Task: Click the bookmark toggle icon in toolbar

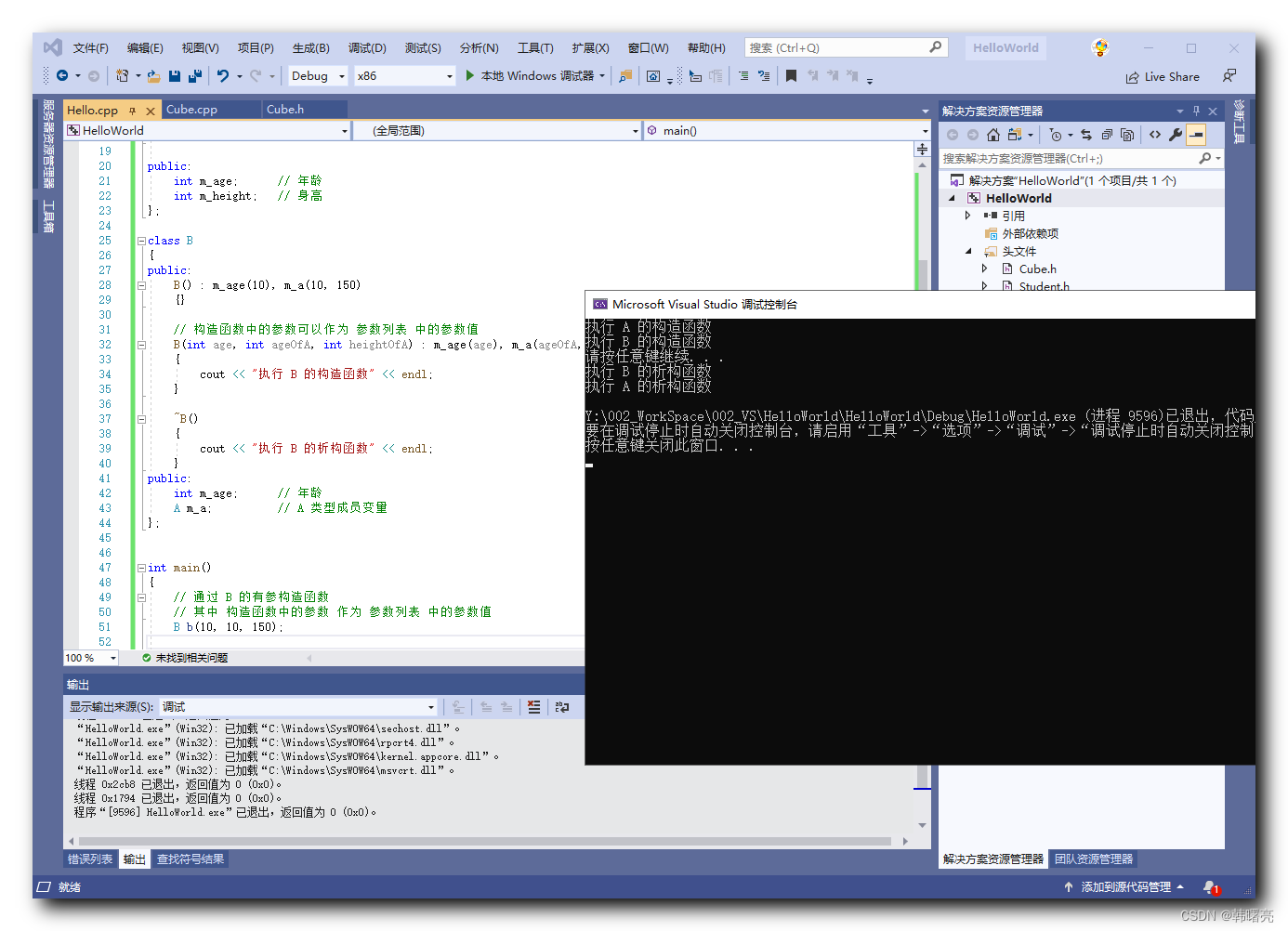Action: pos(791,76)
